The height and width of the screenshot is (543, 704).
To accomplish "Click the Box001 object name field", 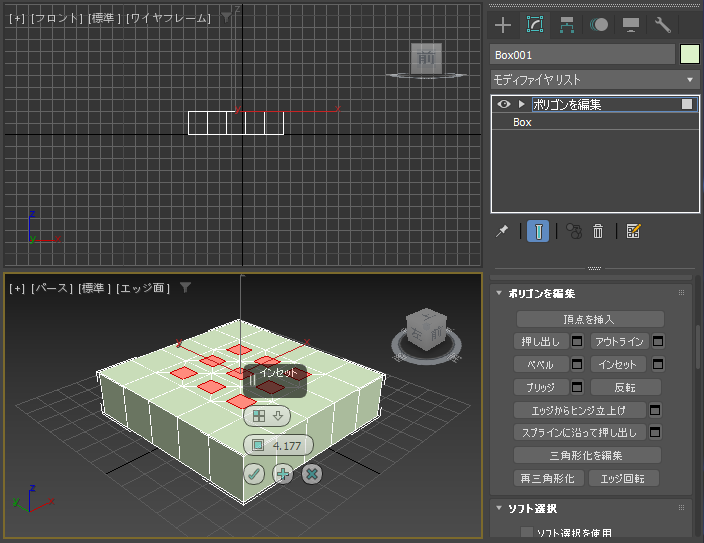I will point(582,55).
